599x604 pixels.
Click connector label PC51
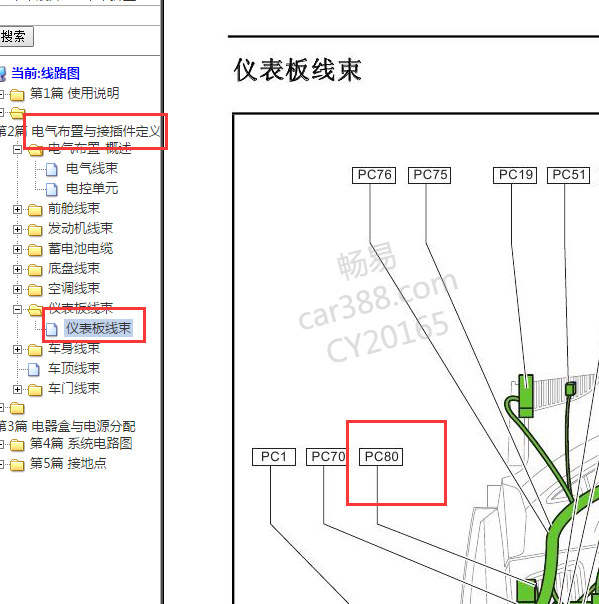tap(569, 175)
